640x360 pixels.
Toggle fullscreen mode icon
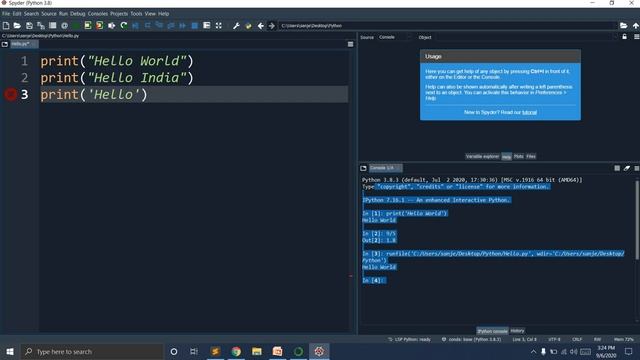219,26
